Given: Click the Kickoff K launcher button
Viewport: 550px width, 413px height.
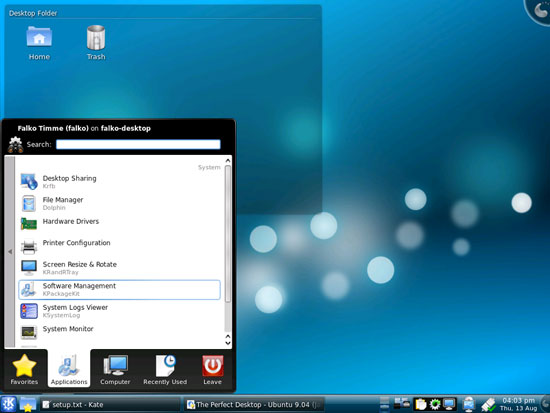Looking at the screenshot, I should pos(8,404).
